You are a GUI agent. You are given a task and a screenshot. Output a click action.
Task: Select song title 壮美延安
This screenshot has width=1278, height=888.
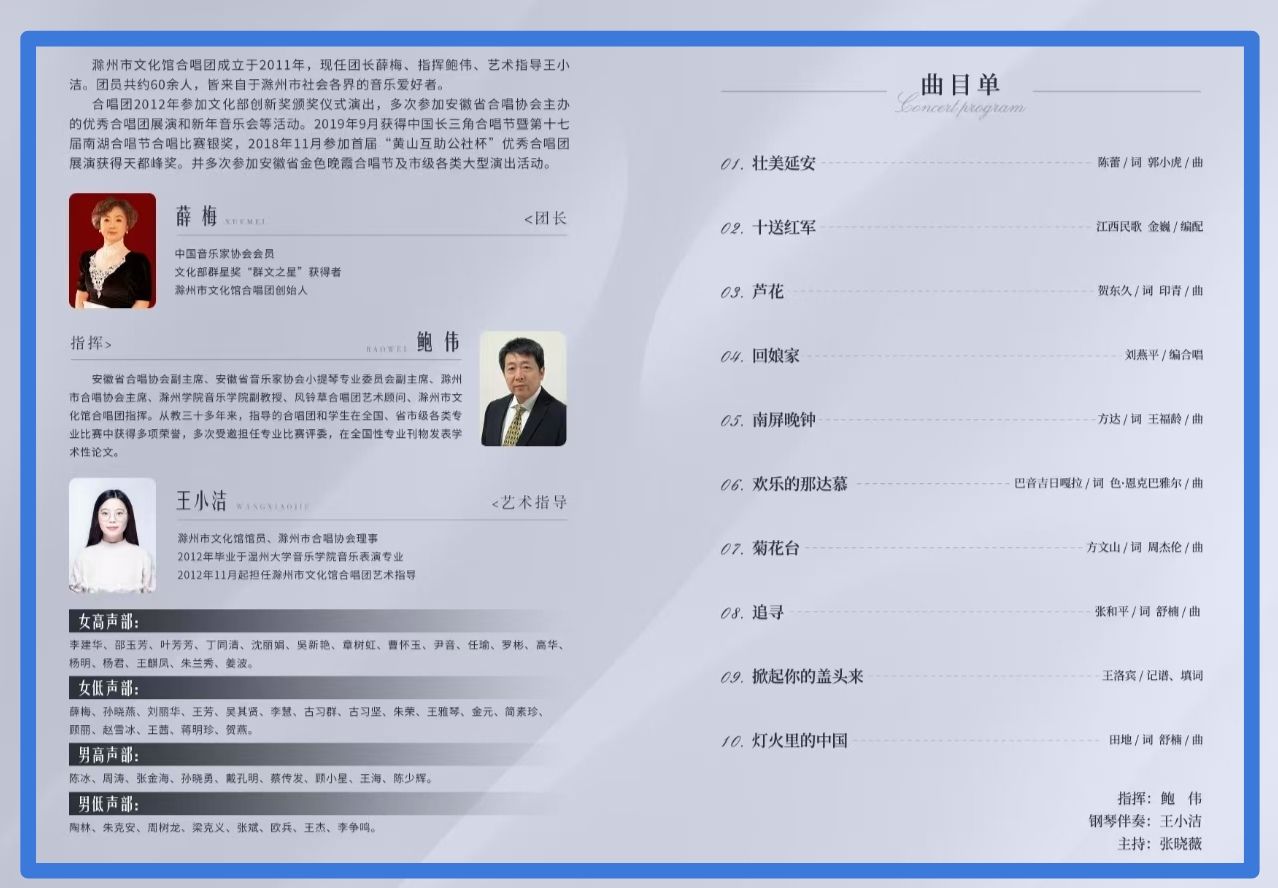tap(784, 163)
